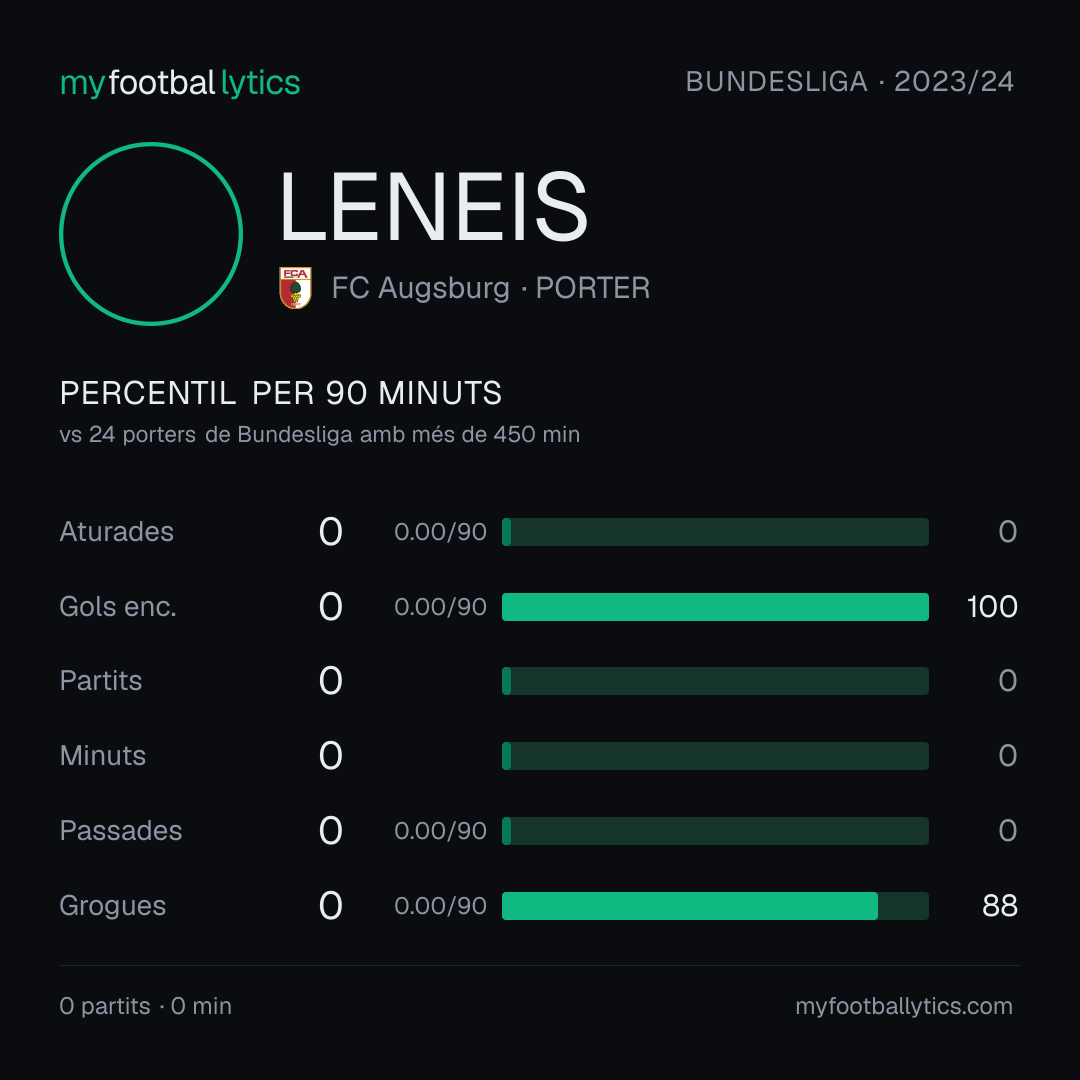This screenshot has width=1080, height=1080.
Task: Visit the myfootballytics.com link
Action: pyautogui.click(x=904, y=1006)
